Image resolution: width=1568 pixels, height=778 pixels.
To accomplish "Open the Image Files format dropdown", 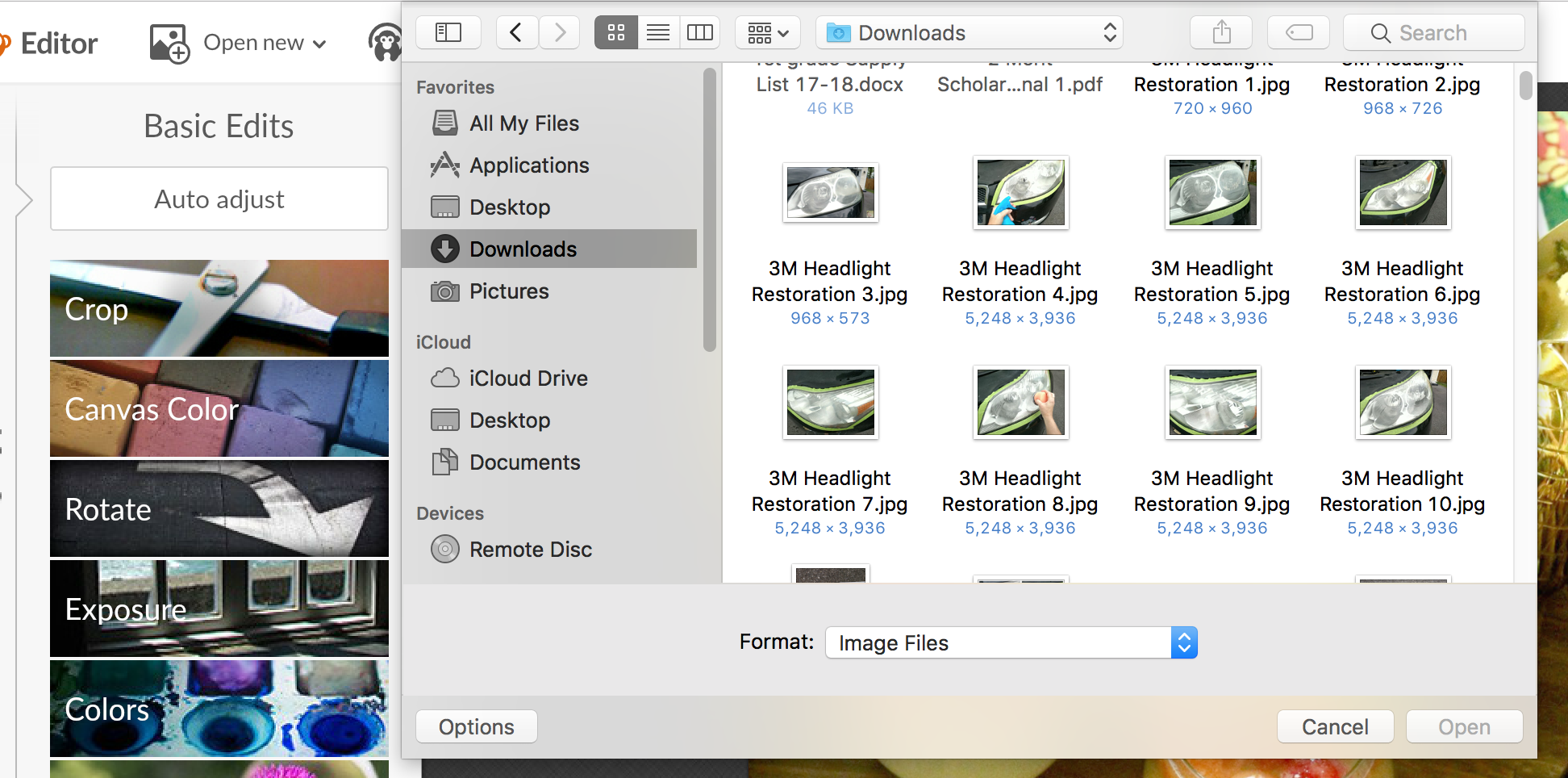I will coord(1011,642).
